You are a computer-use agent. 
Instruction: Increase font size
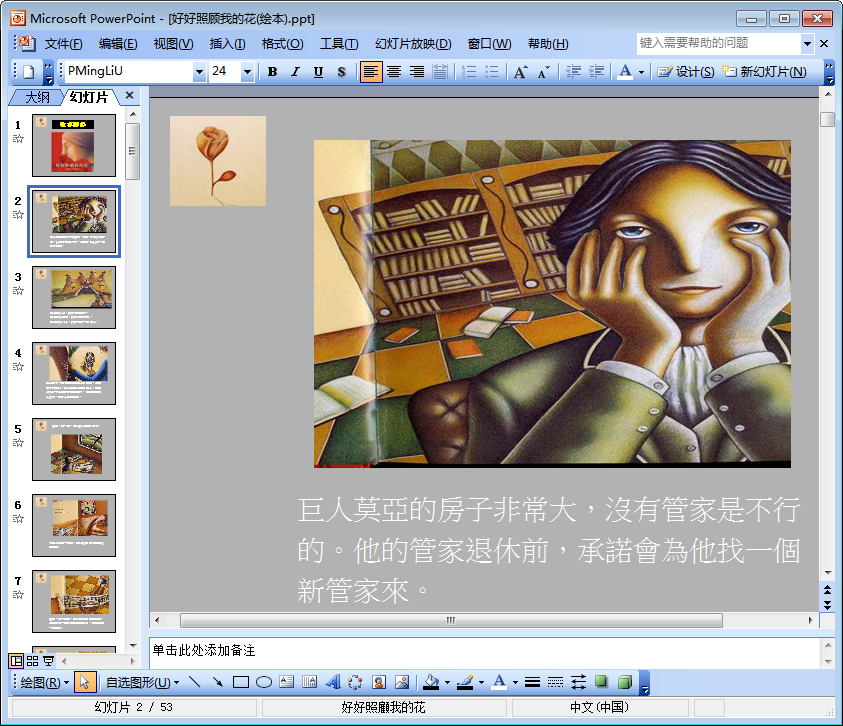(x=520, y=72)
